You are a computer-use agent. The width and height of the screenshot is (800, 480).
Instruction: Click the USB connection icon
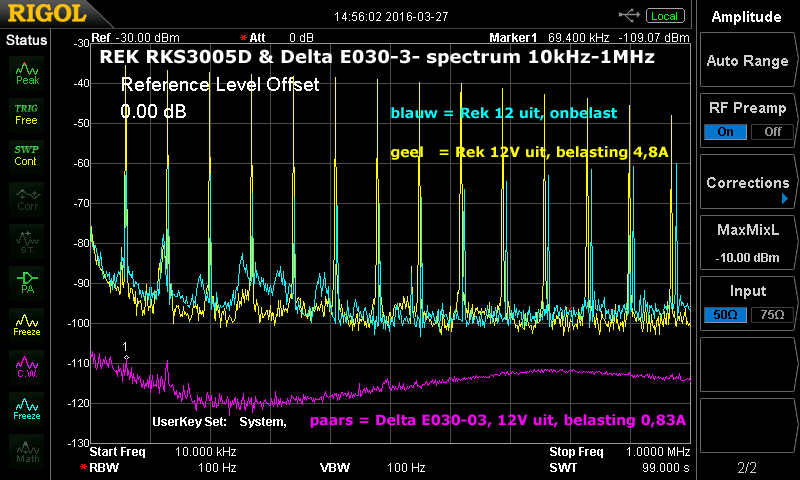[x=629, y=15]
